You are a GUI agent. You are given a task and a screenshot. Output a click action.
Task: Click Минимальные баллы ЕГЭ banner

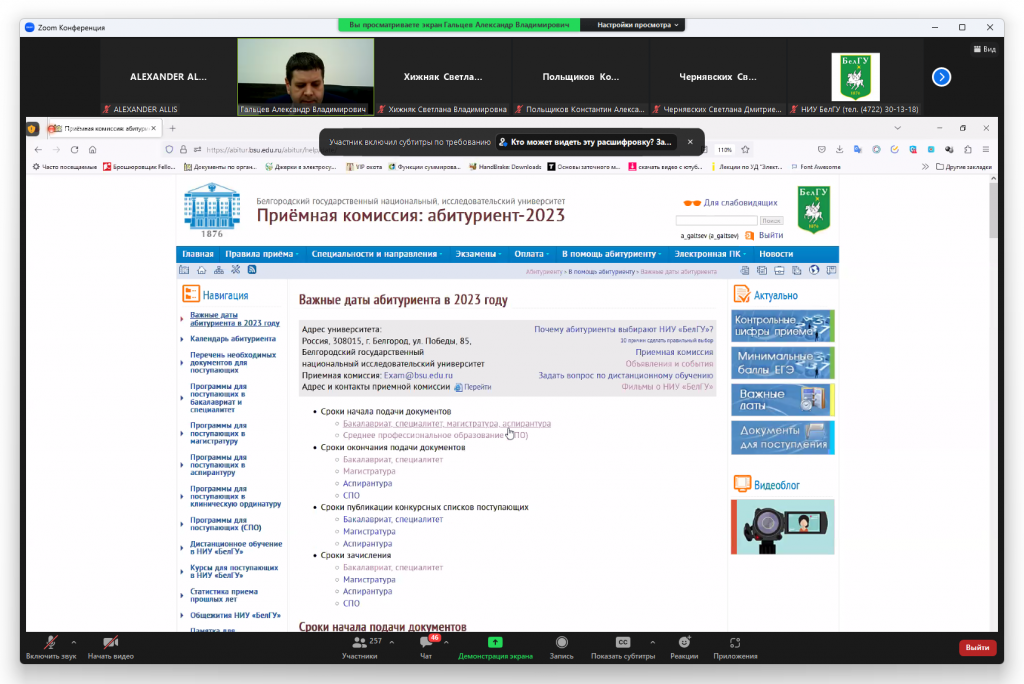[x=782, y=363]
